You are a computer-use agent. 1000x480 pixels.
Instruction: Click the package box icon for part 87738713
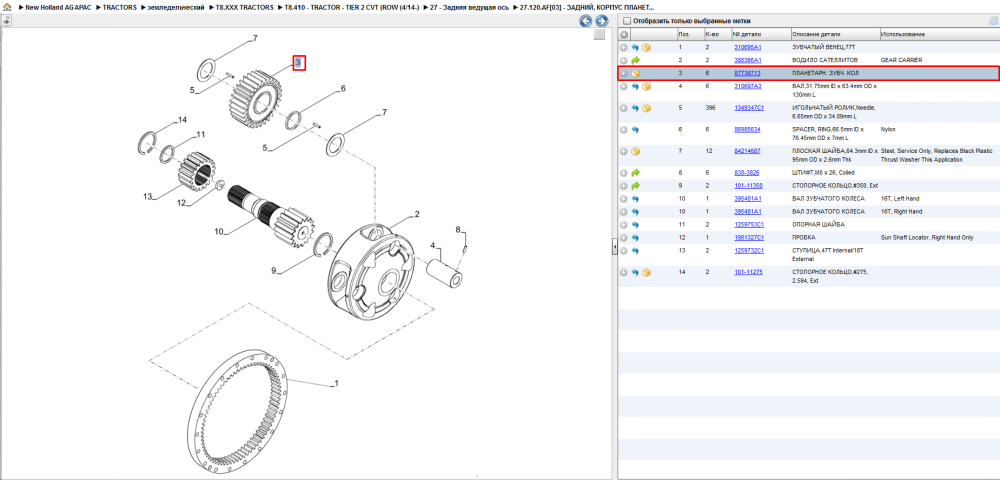(x=635, y=73)
